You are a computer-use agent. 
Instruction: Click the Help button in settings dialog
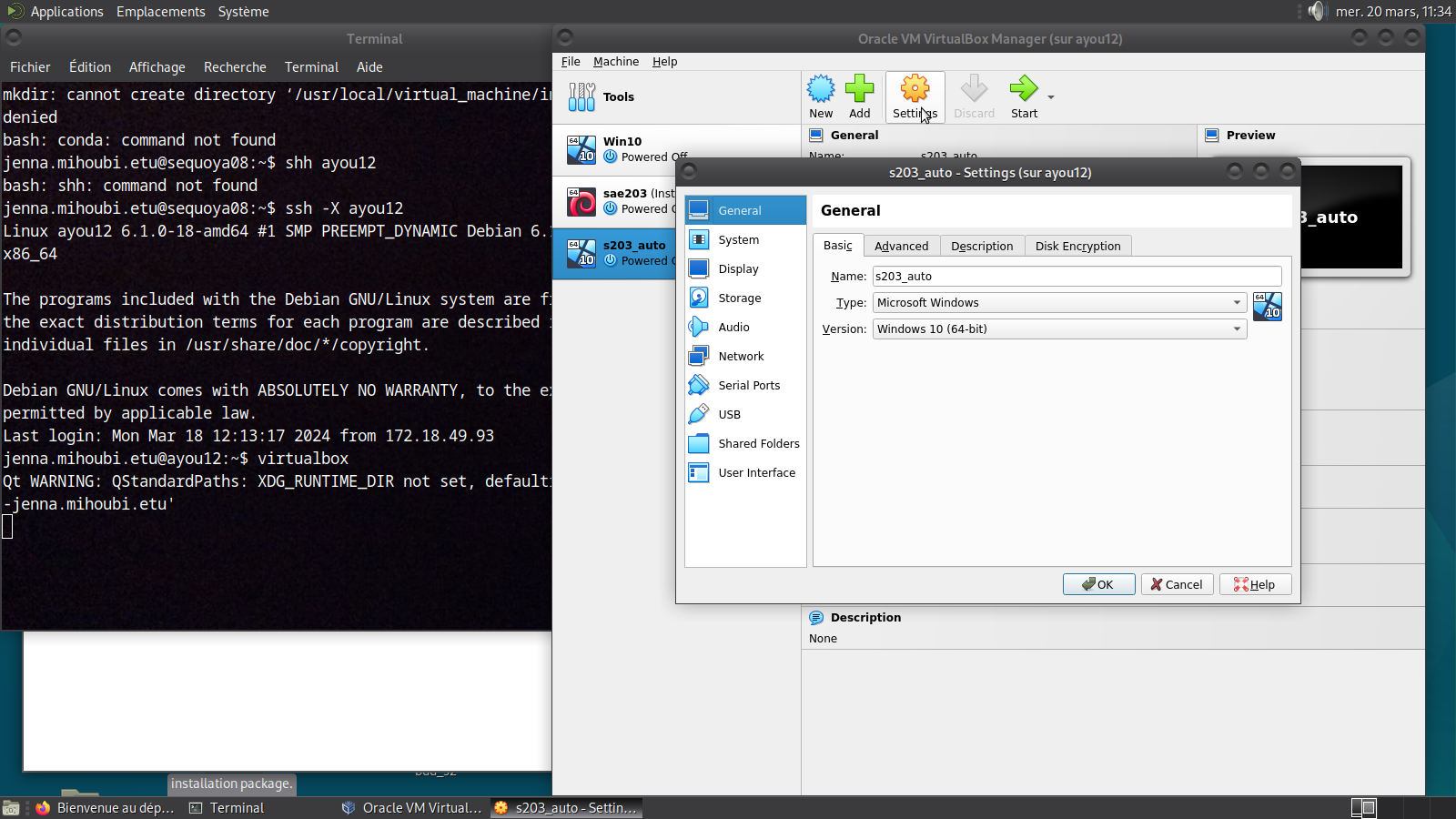(1255, 584)
